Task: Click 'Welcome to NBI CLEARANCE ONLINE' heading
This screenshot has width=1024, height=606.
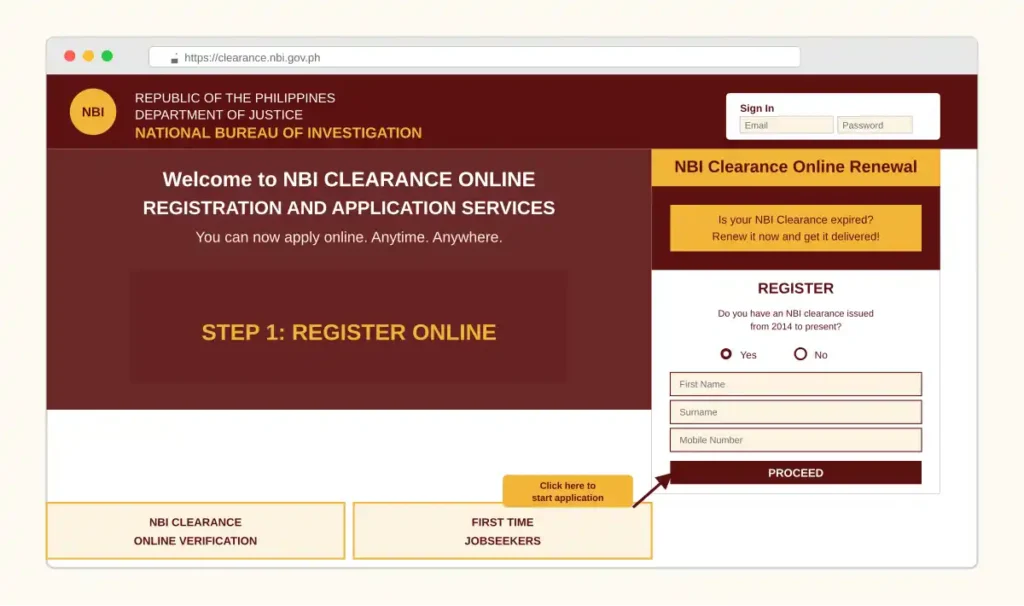Action: coord(349,180)
